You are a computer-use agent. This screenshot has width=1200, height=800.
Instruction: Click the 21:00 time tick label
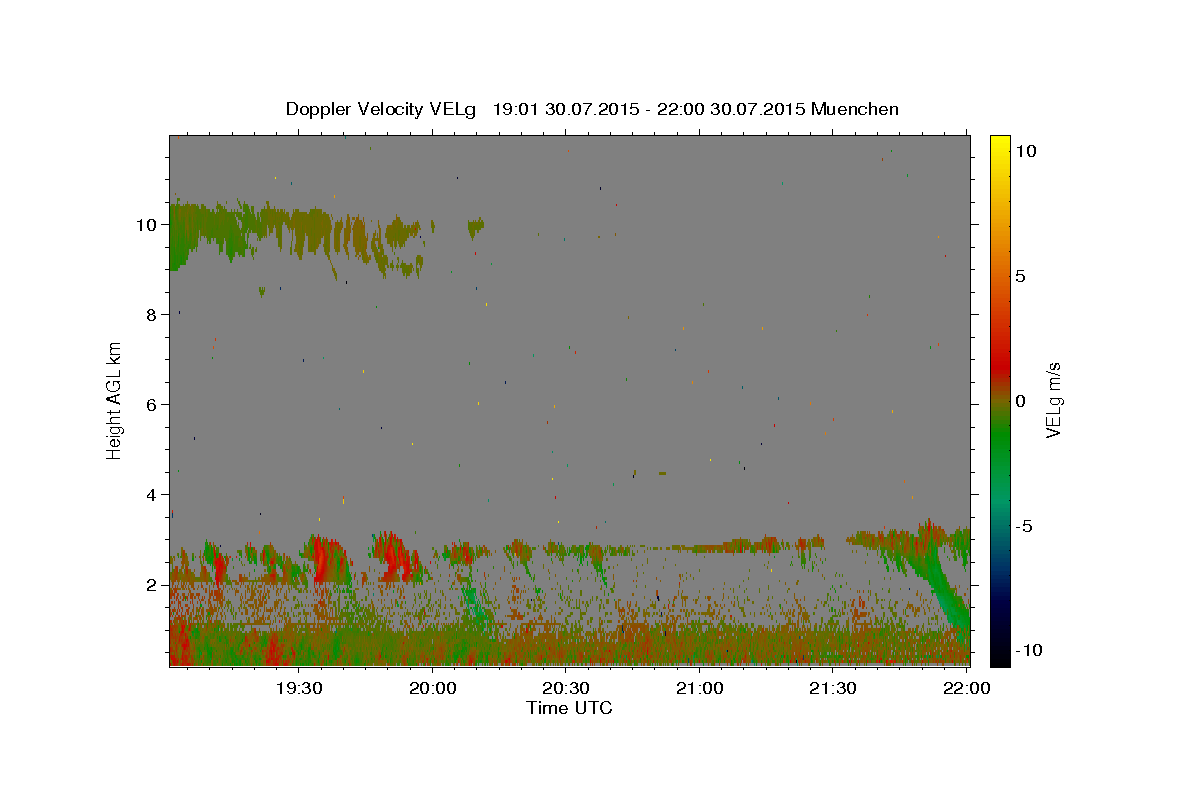[699, 688]
